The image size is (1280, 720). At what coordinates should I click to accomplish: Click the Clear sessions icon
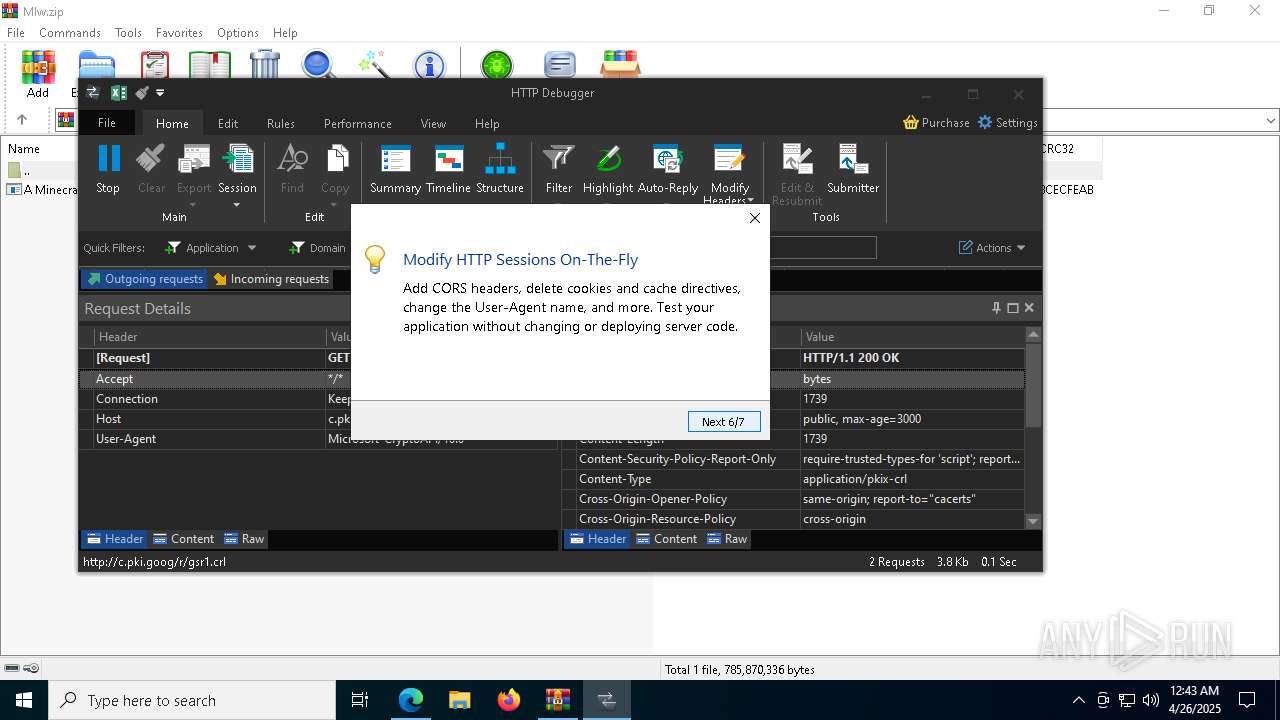[x=151, y=159]
